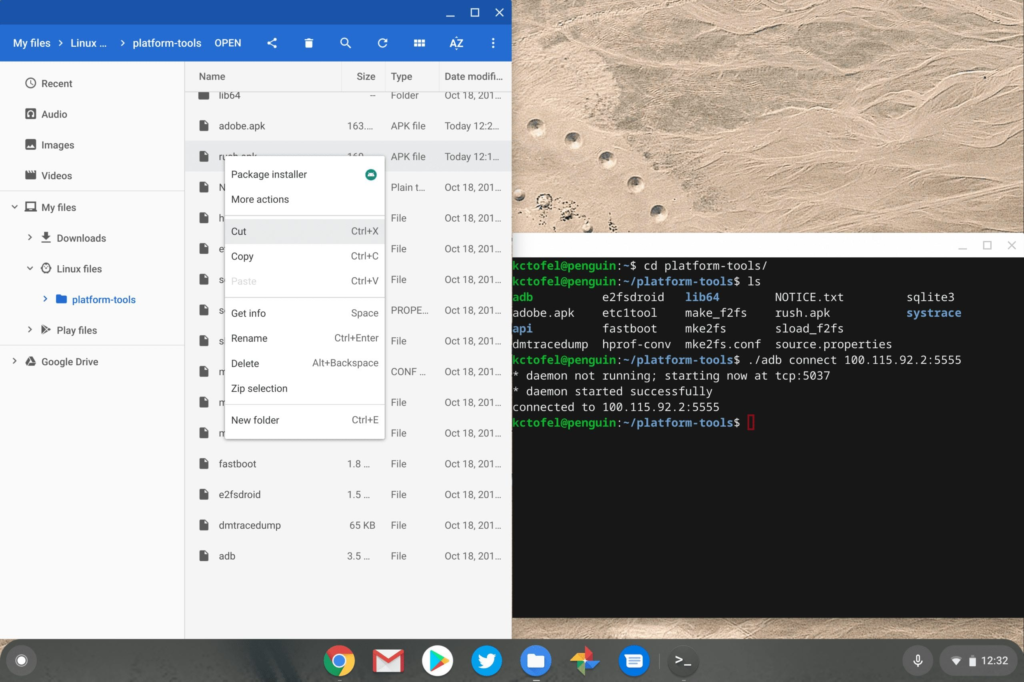Screen dimensions: 1024x682
Task: Click the trash delete icon in toolbar
Action: [308, 43]
